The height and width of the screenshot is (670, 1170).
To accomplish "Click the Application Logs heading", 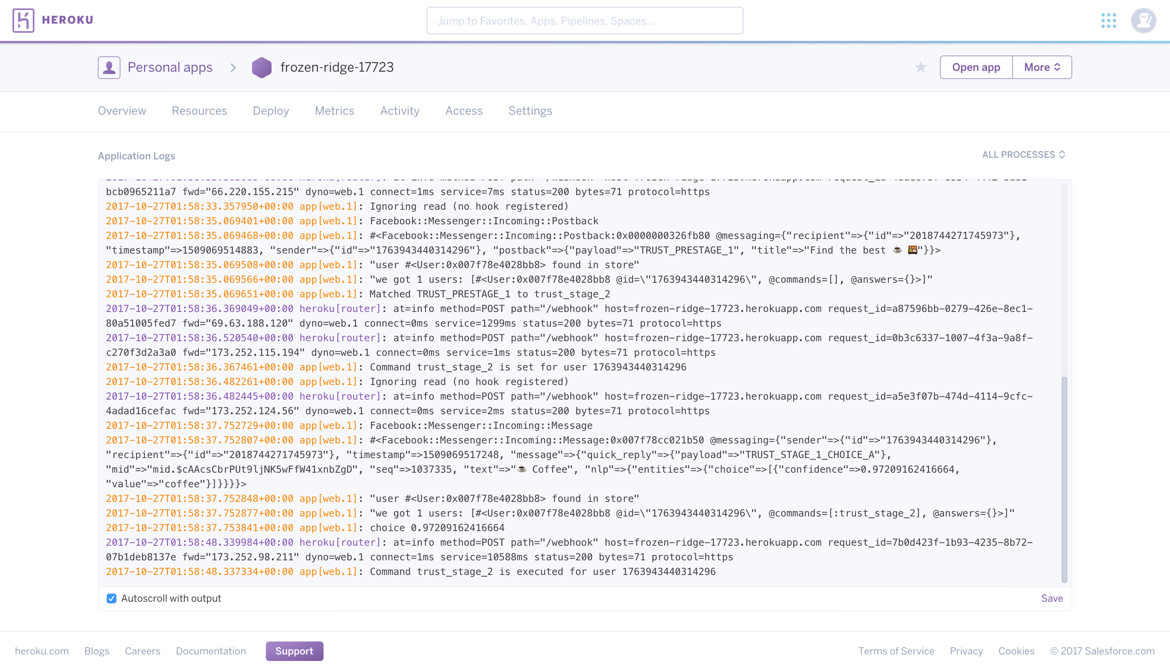I will coord(137,156).
